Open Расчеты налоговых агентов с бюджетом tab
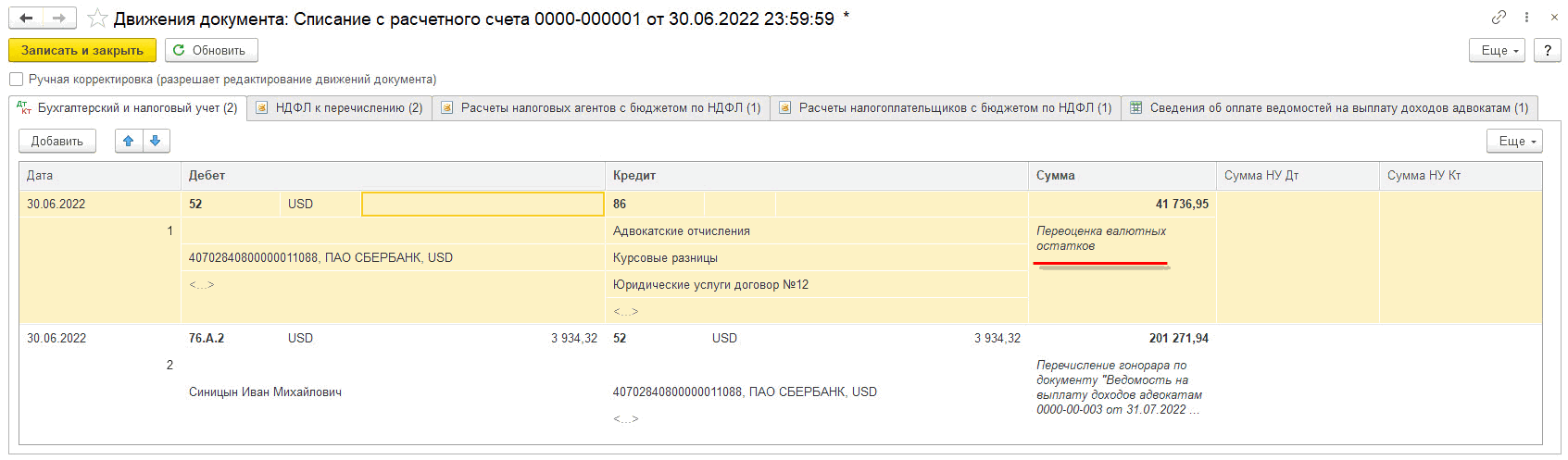The width and height of the screenshot is (1568, 460). [x=601, y=108]
